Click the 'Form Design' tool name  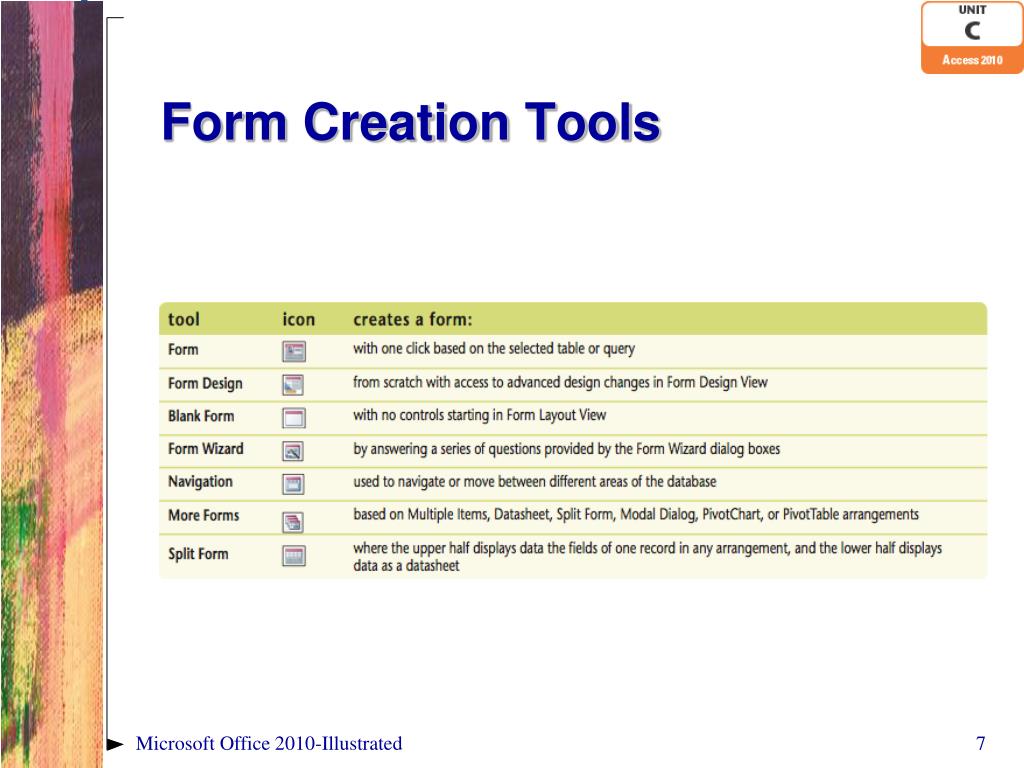coord(205,383)
